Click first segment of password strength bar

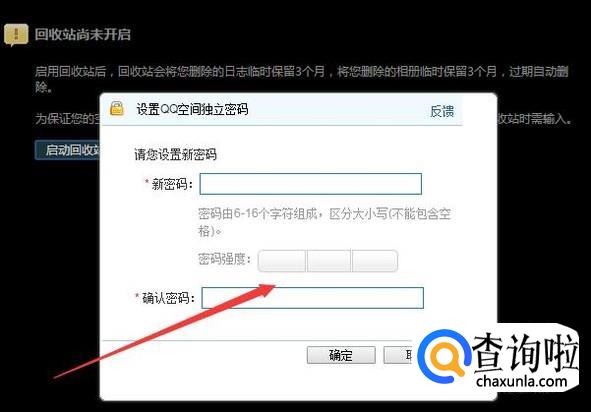point(282,260)
